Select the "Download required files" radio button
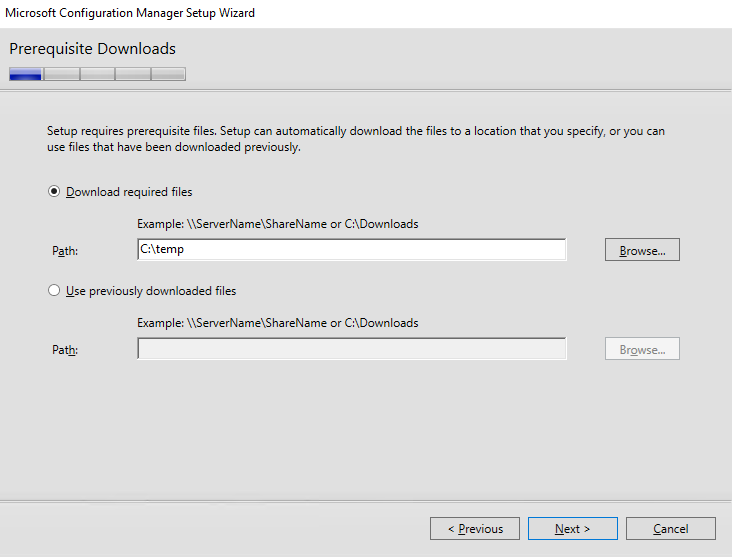Screen dimensions: 732x557 [x=55, y=192]
